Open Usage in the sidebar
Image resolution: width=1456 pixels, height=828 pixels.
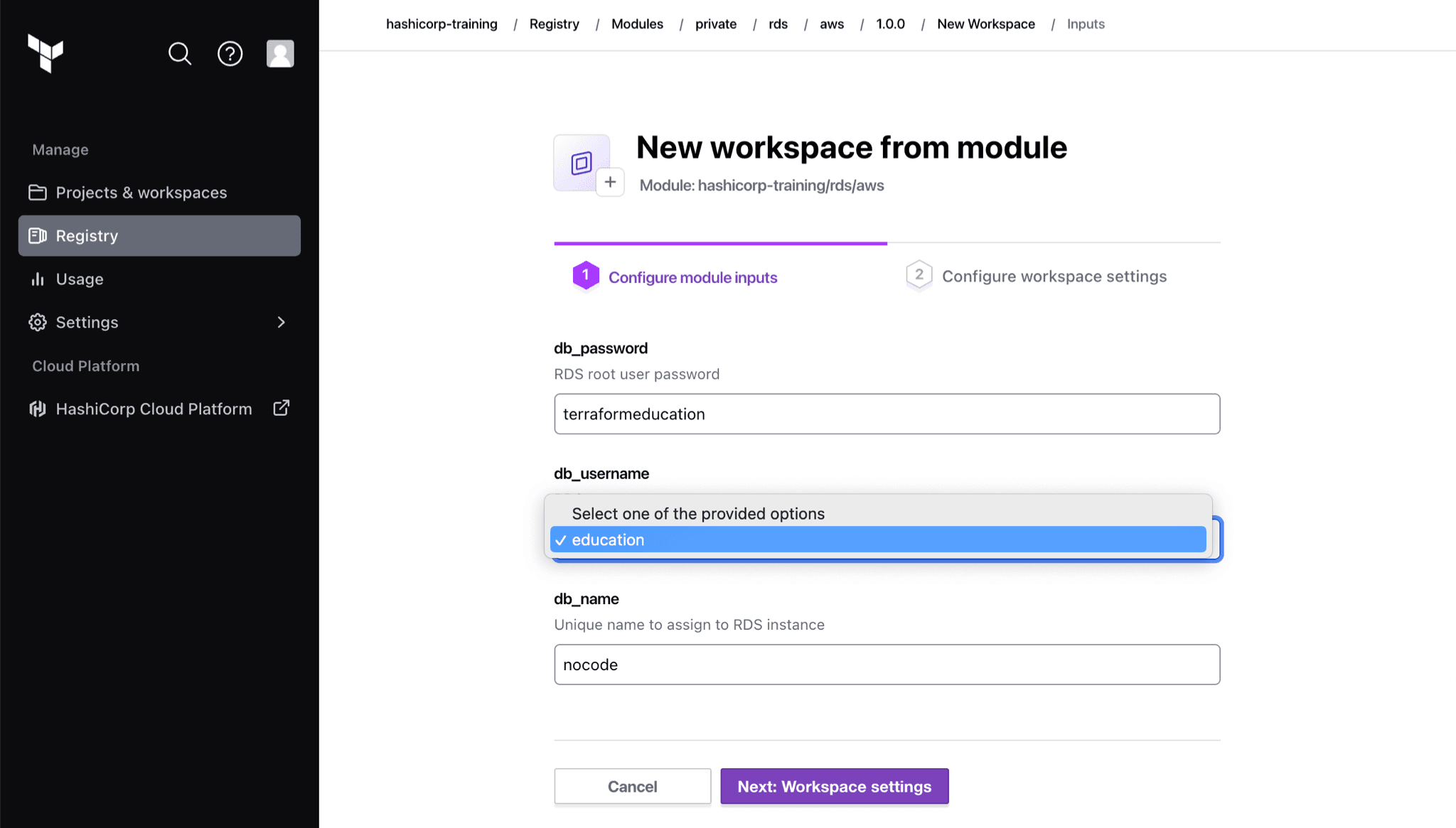coord(159,279)
